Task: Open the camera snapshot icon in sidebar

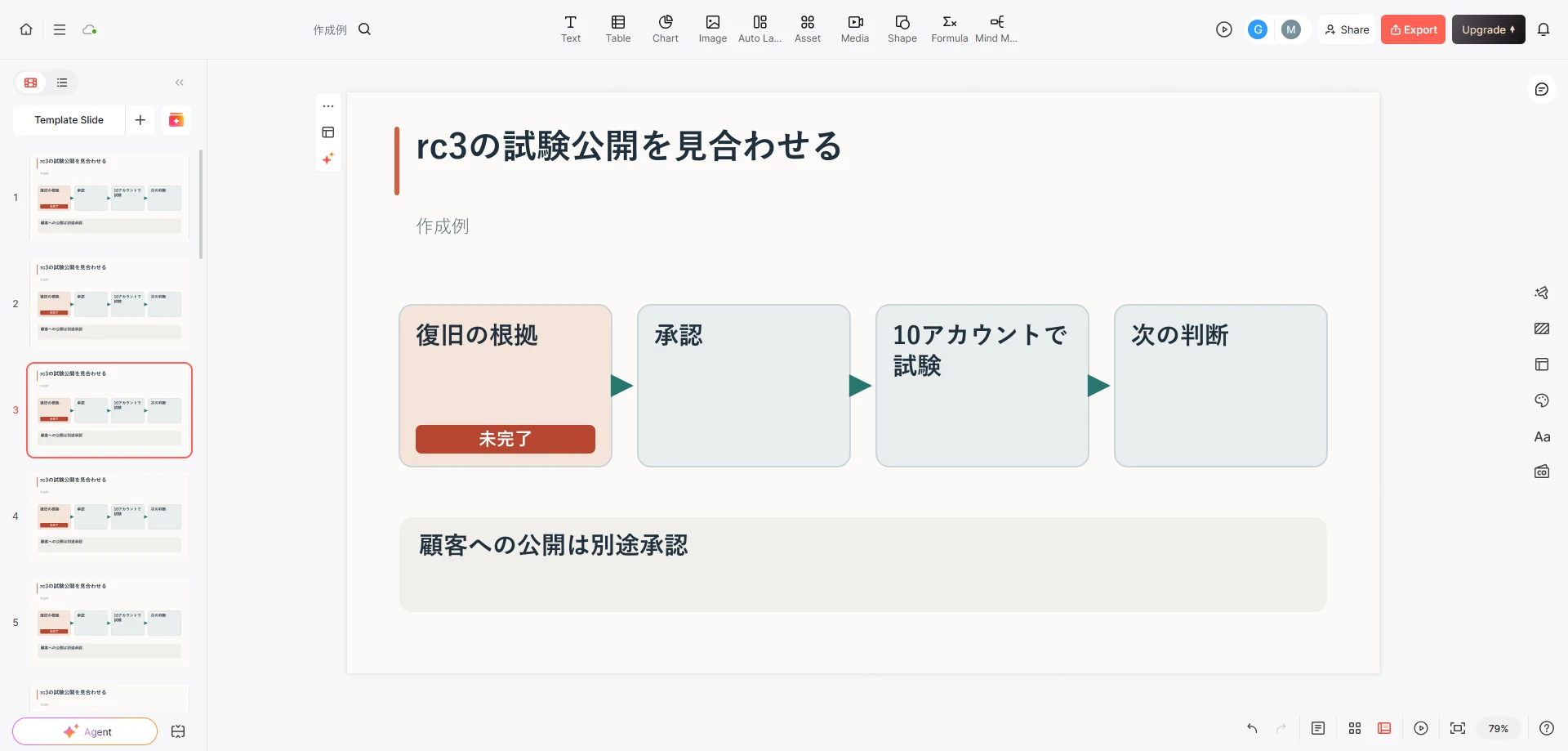Action: coord(1542,472)
